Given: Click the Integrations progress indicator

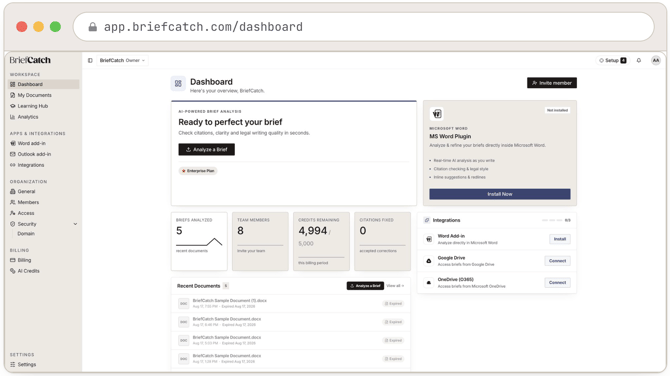Looking at the screenshot, I should tap(556, 220).
